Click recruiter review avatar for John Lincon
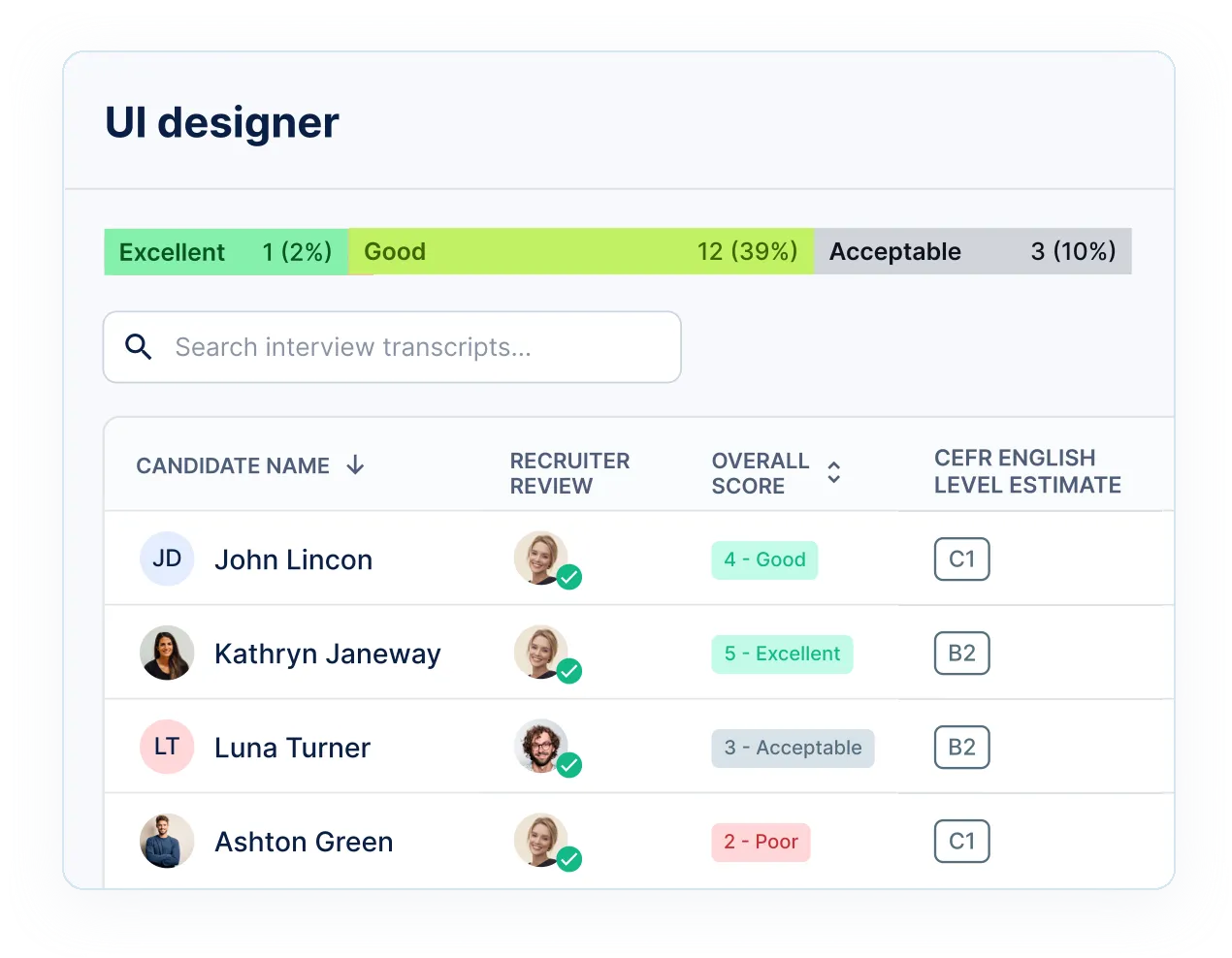 (541, 559)
